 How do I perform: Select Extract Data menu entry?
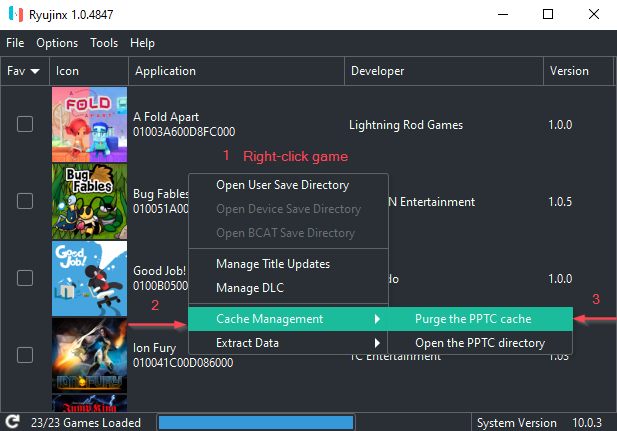(x=288, y=343)
